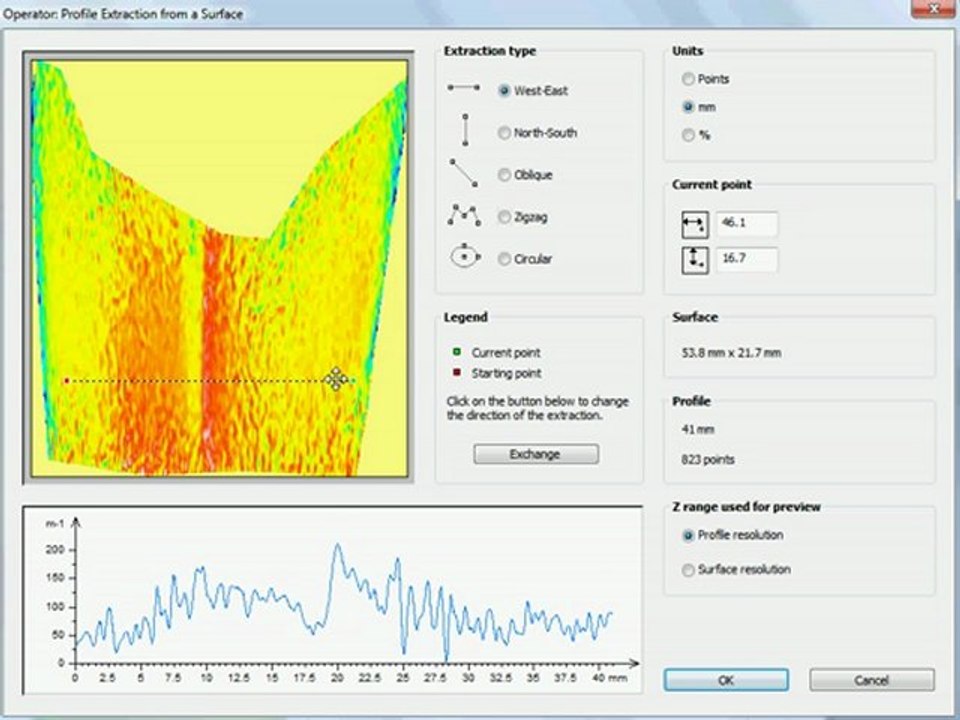Click the surface size text 53.8 mm x 21.7 mm
Screen dimensions: 960x720
point(731,353)
